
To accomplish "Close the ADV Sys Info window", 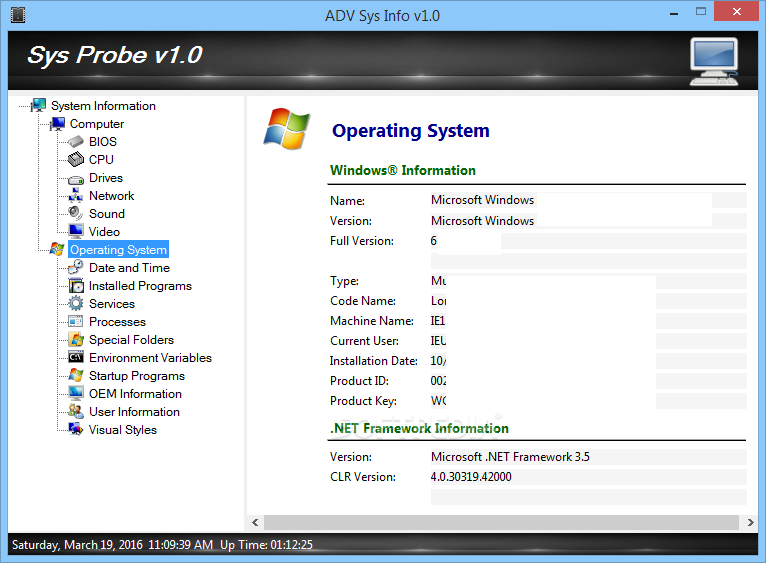I will coord(737,11).
